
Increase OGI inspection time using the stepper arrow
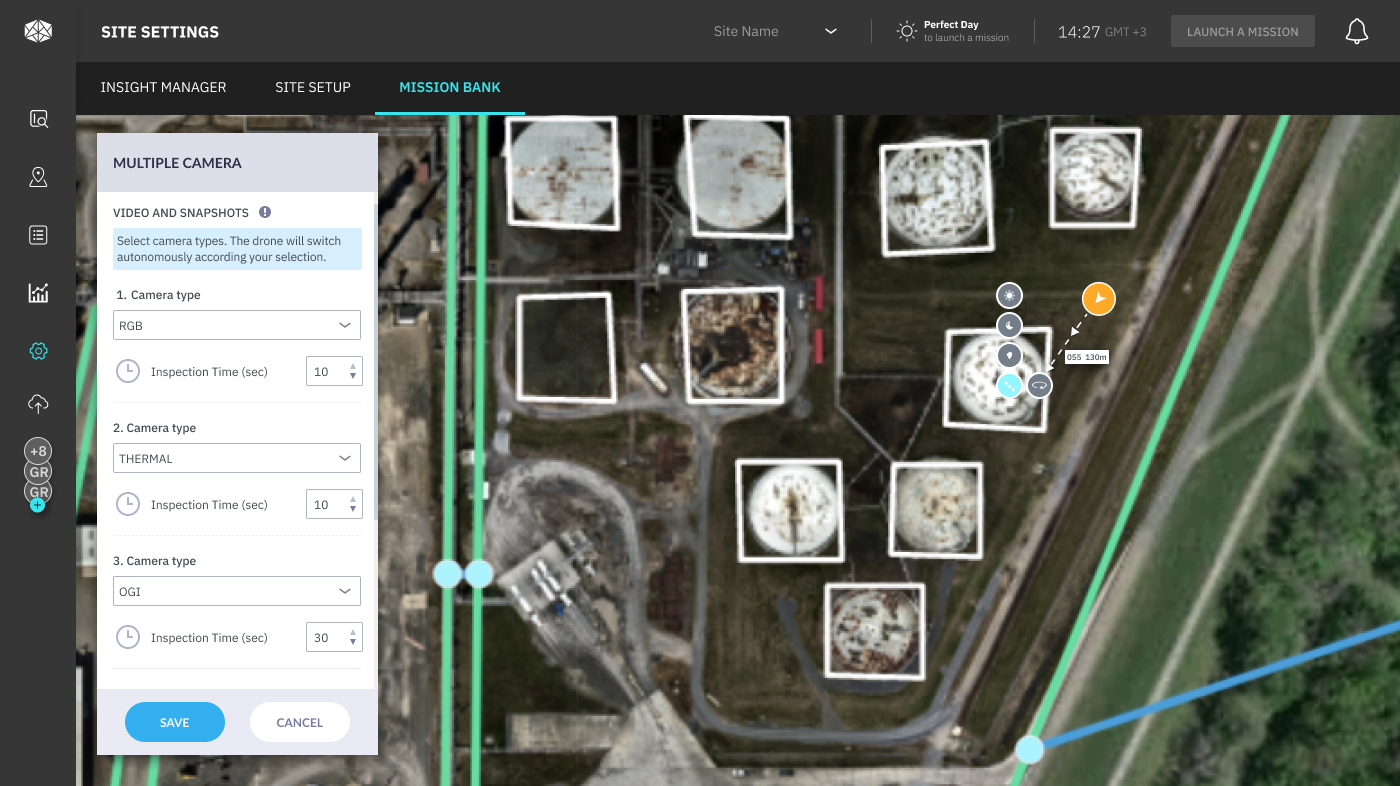tap(353, 631)
